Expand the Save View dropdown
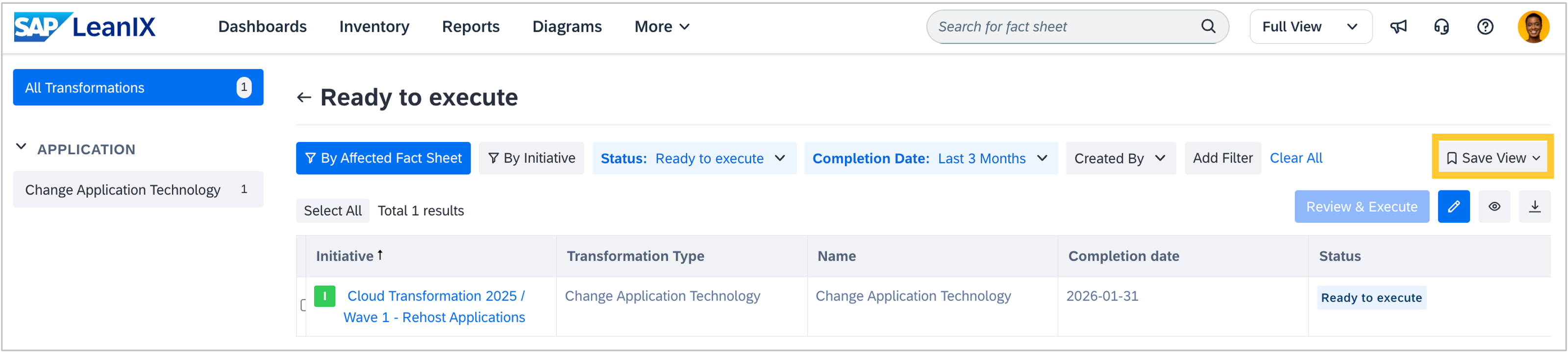The image size is (1568, 352). (1493, 158)
